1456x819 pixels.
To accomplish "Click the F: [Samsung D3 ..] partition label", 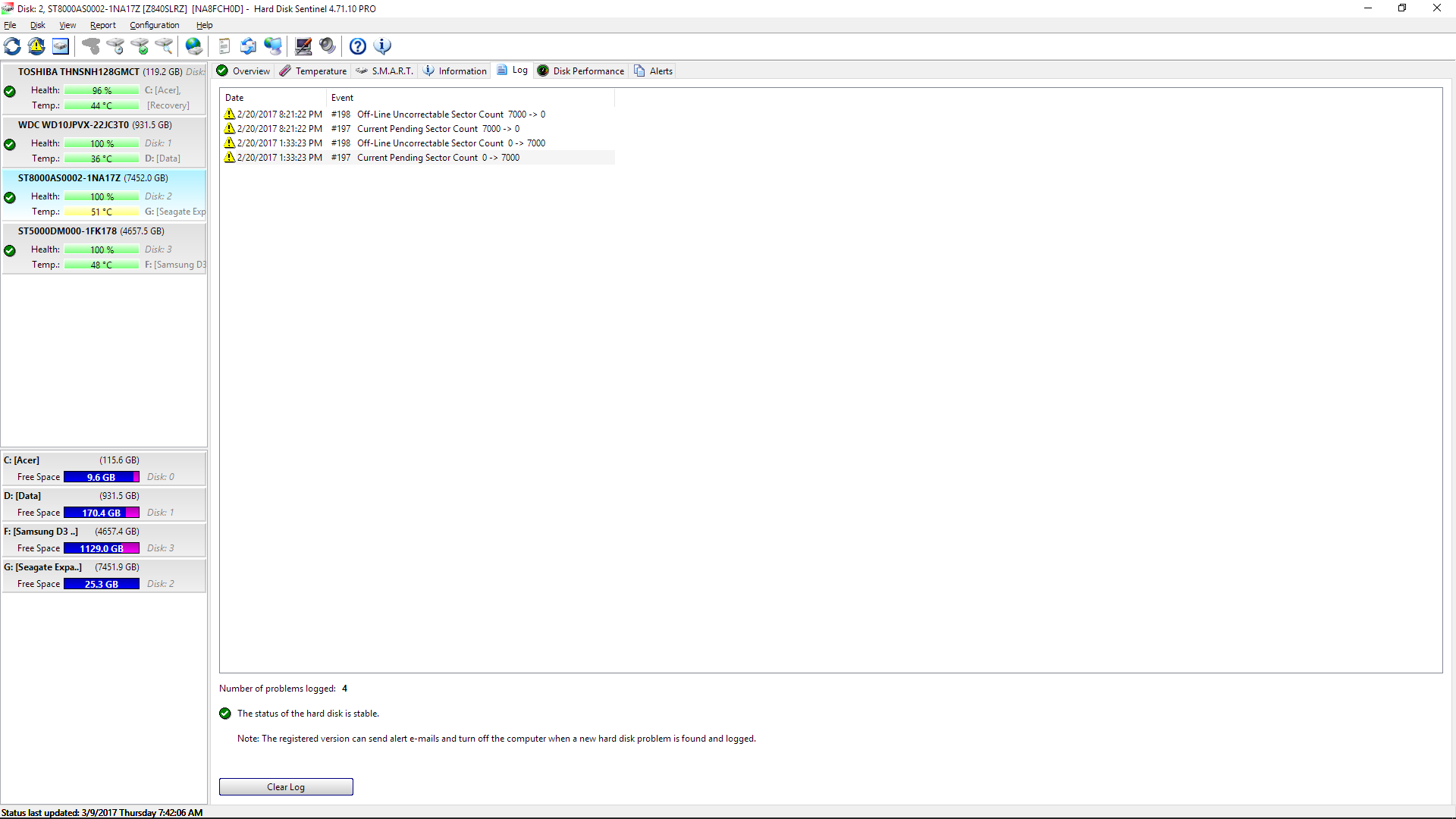I will tap(41, 532).
